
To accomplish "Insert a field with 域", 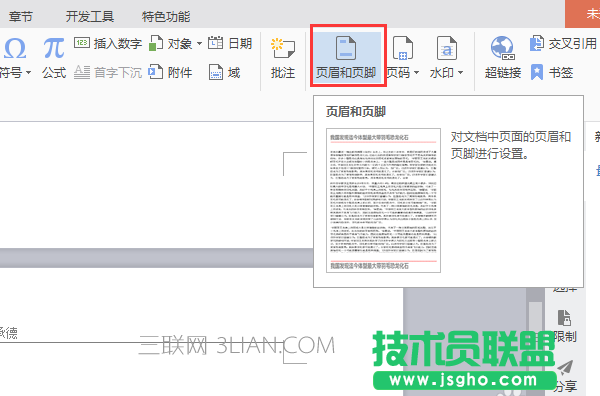I will [225, 72].
